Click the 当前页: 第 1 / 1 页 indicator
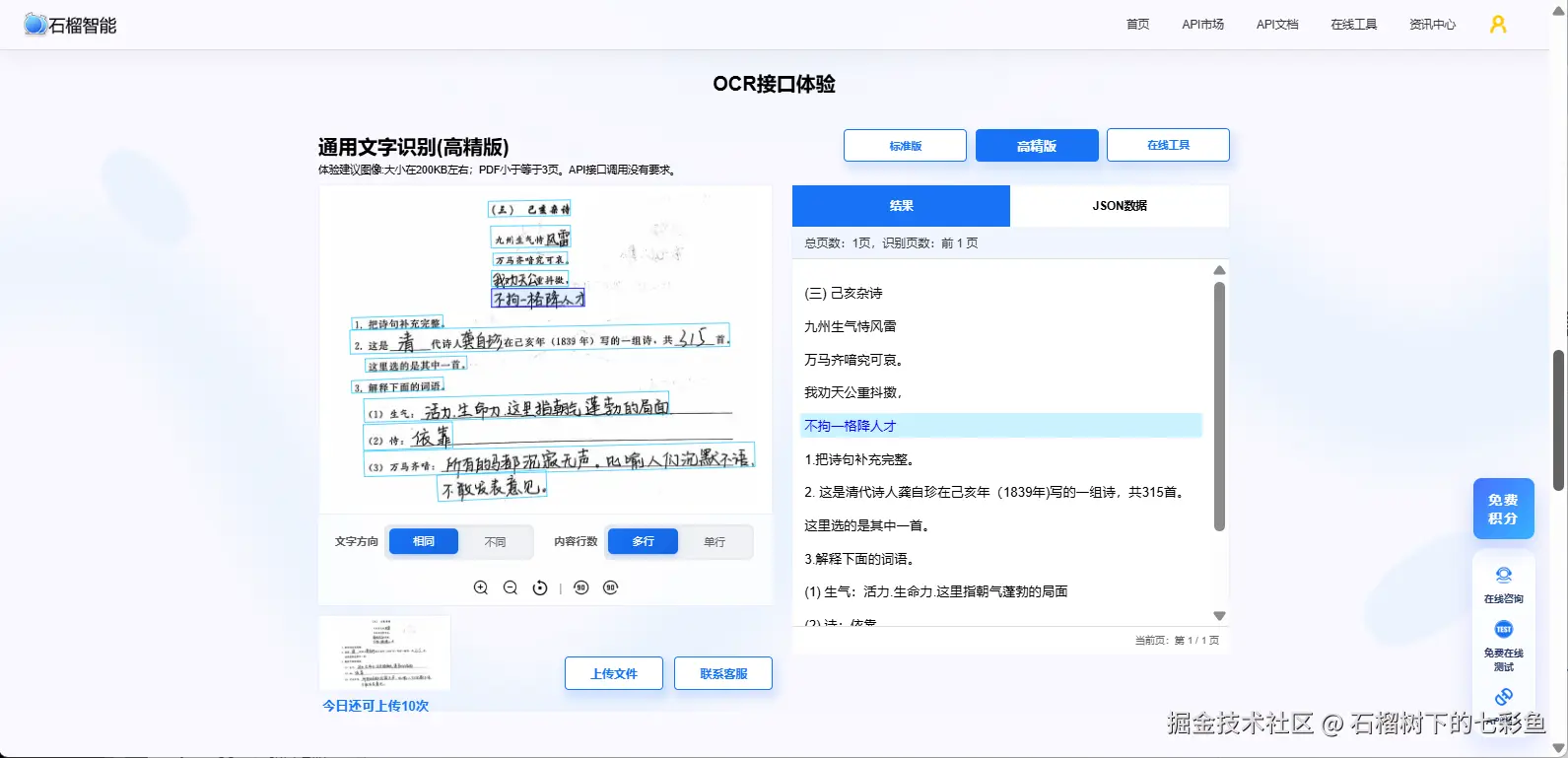The width and height of the screenshot is (1568, 758). click(x=1177, y=641)
